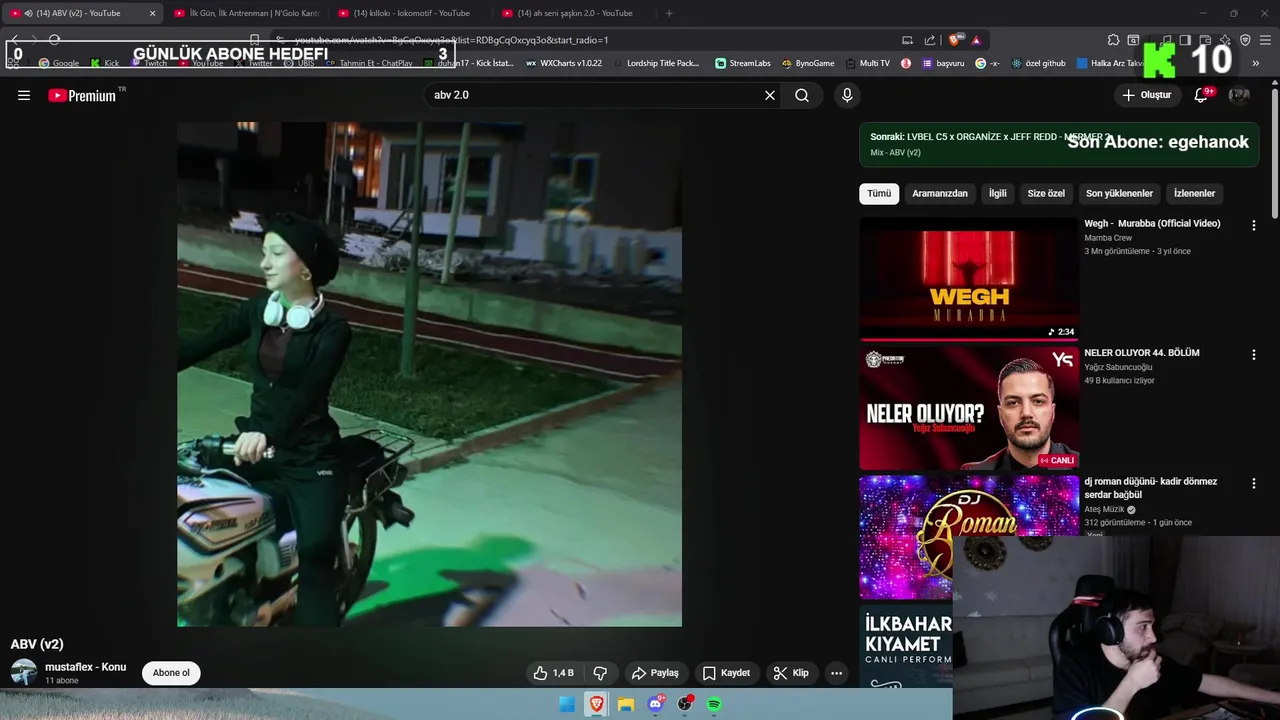The height and width of the screenshot is (720, 1280).
Task: Dislike the ABV (v2) video
Action: (x=601, y=673)
